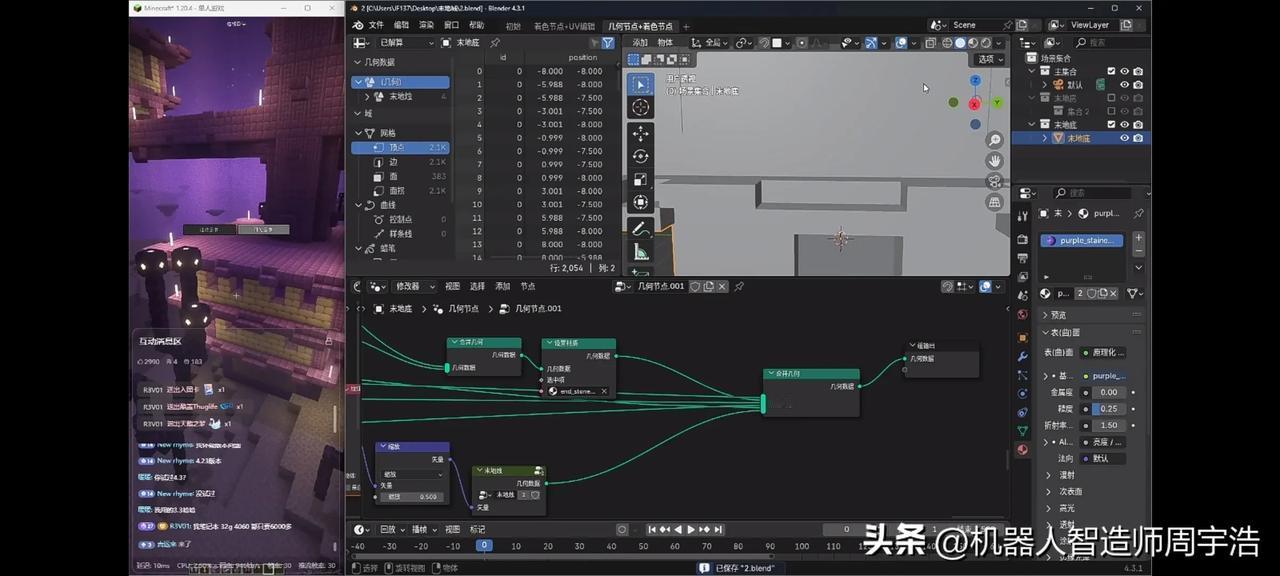Click the Y axis gizmo ball
Viewport: 1280px width, 576px height.
coord(997,102)
